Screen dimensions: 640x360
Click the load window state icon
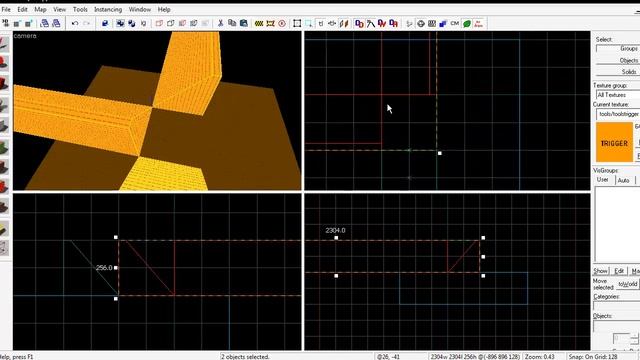click(x=44, y=23)
